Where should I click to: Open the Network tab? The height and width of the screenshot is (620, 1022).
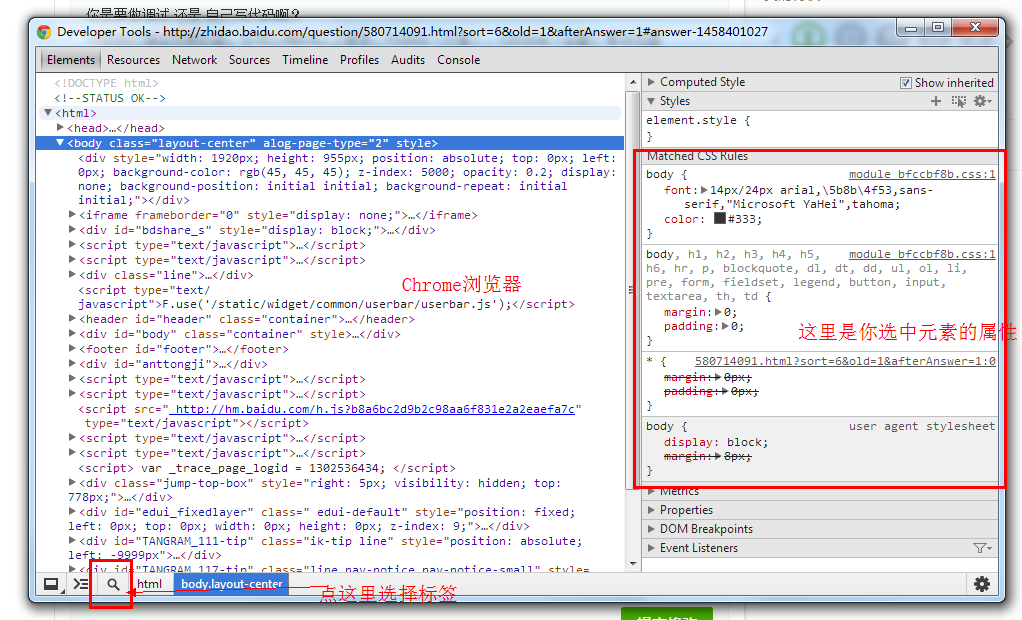[194, 60]
